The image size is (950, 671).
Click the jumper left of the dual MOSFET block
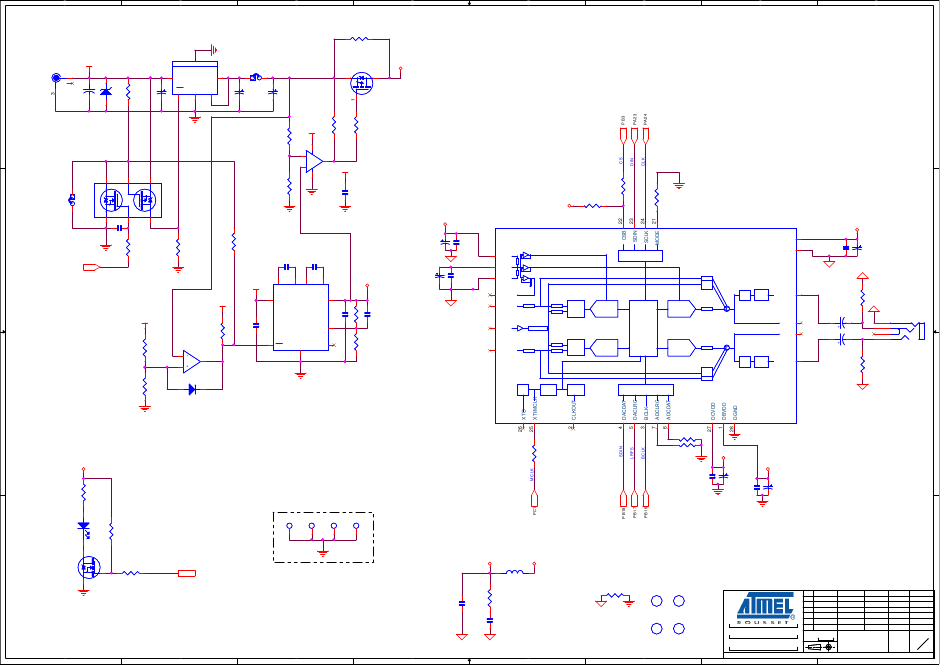(72, 199)
